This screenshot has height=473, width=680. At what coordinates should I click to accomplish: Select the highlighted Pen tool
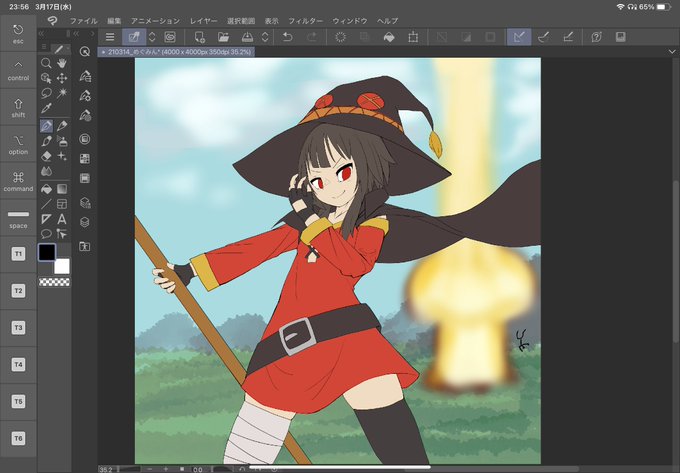point(46,126)
